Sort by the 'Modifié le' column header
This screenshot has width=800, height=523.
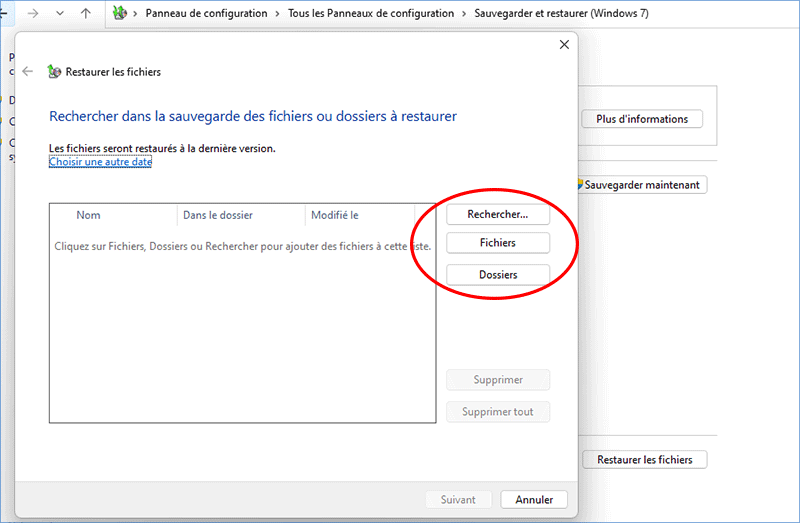[x=360, y=215]
